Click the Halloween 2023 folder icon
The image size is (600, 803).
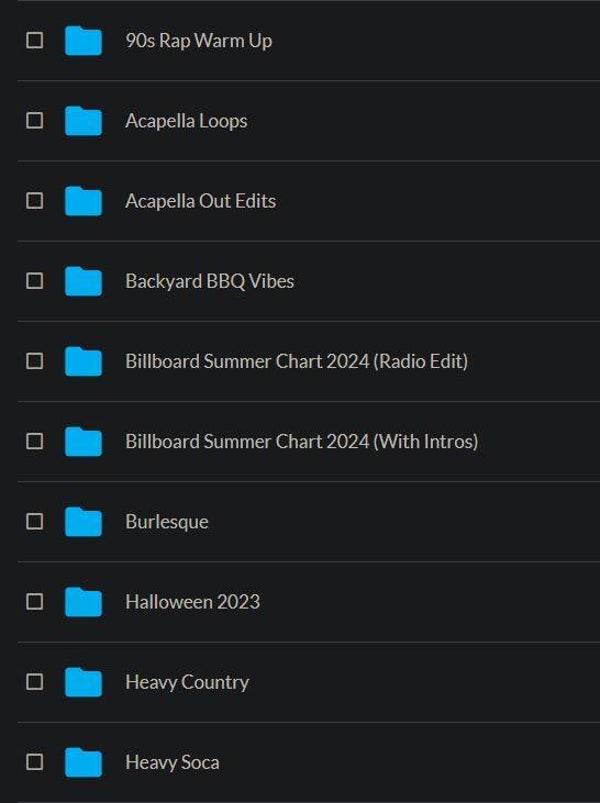point(83,602)
